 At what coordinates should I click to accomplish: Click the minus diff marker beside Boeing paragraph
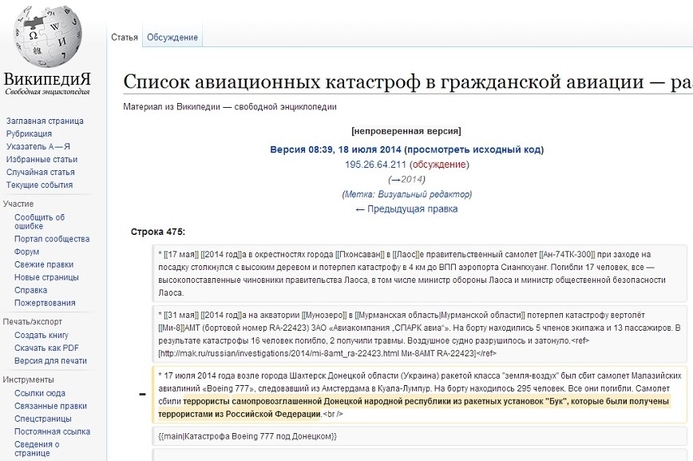142,394
